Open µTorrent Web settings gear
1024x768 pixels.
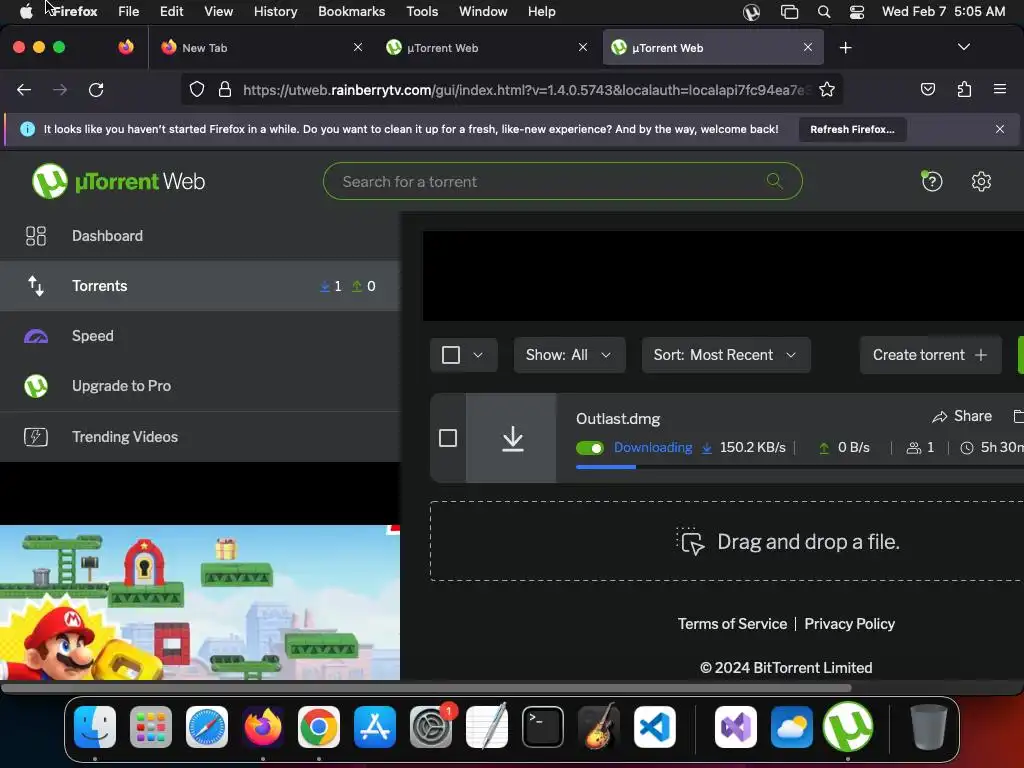click(981, 181)
